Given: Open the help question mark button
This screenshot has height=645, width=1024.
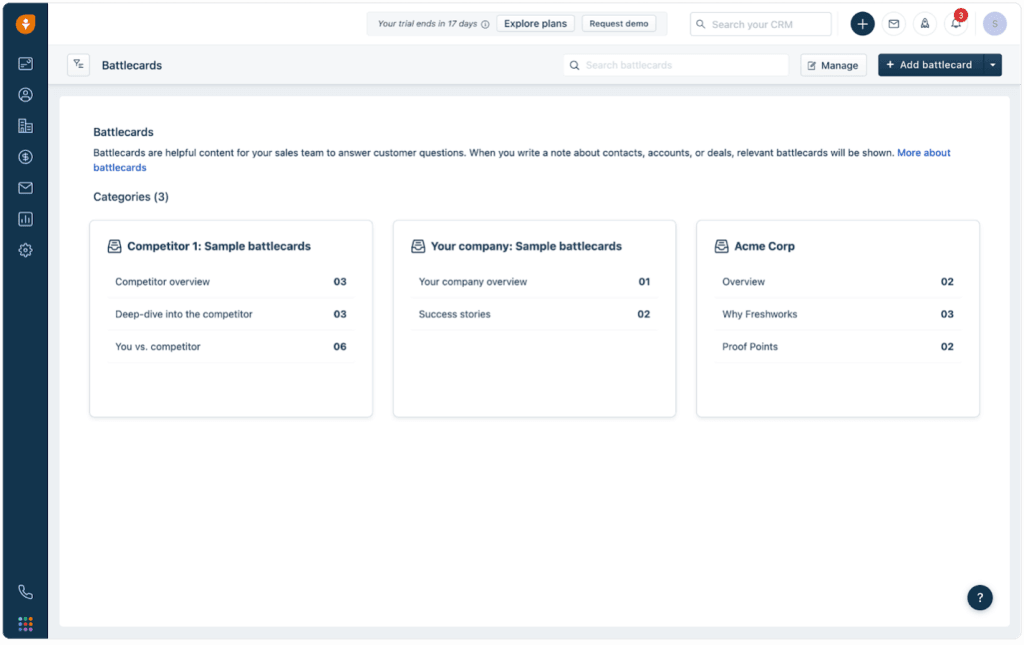Looking at the screenshot, I should (979, 597).
